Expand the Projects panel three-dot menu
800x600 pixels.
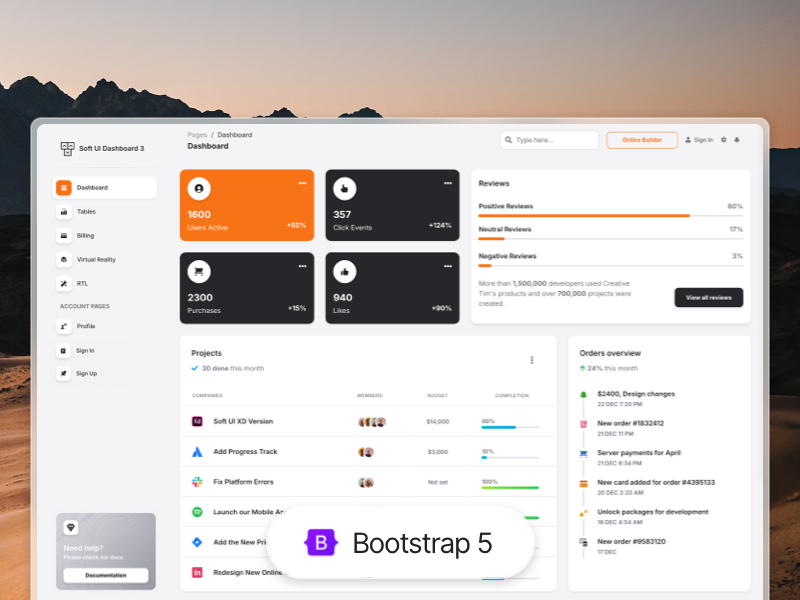532,359
